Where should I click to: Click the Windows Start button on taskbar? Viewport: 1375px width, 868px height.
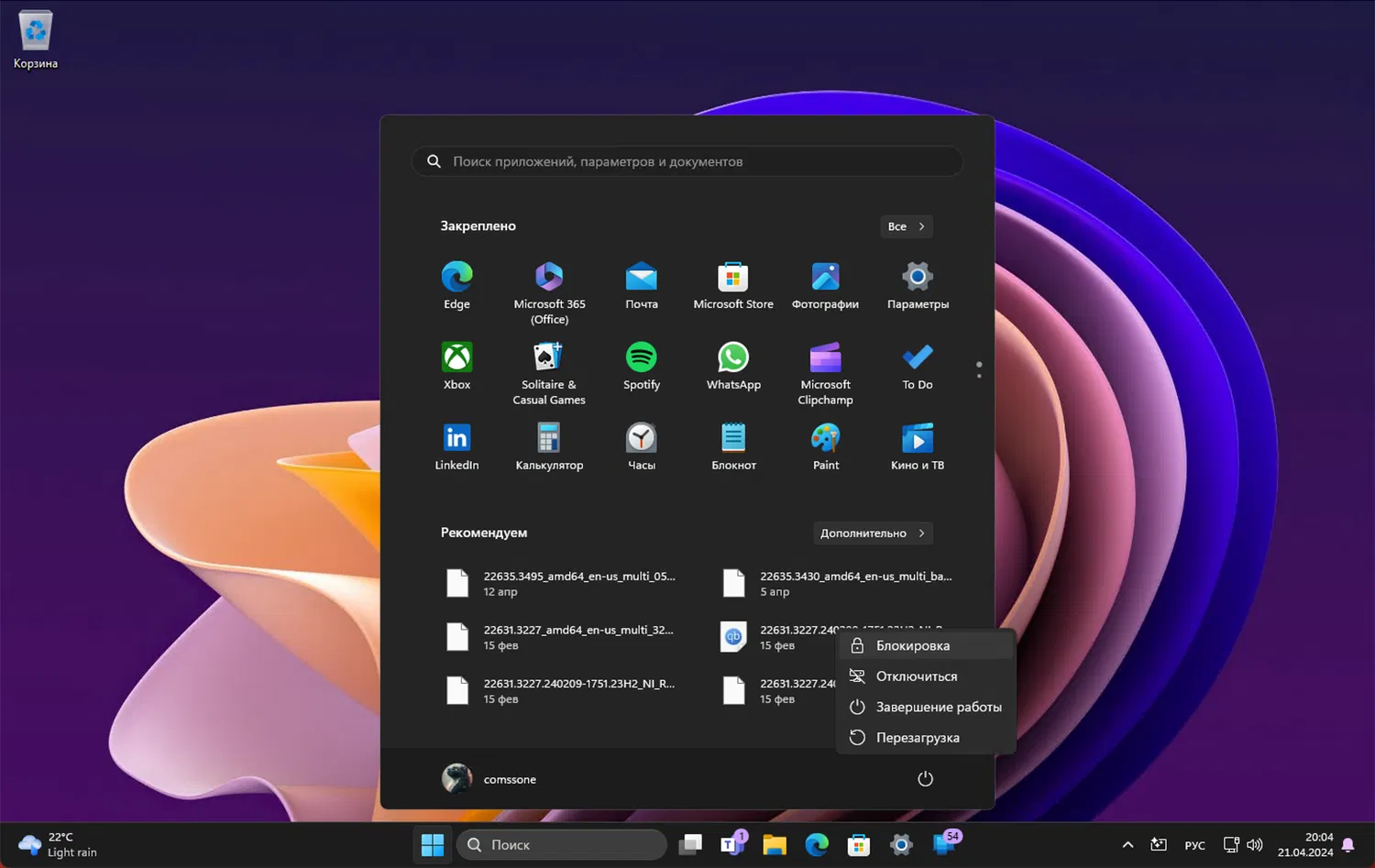[x=433, y=845]
